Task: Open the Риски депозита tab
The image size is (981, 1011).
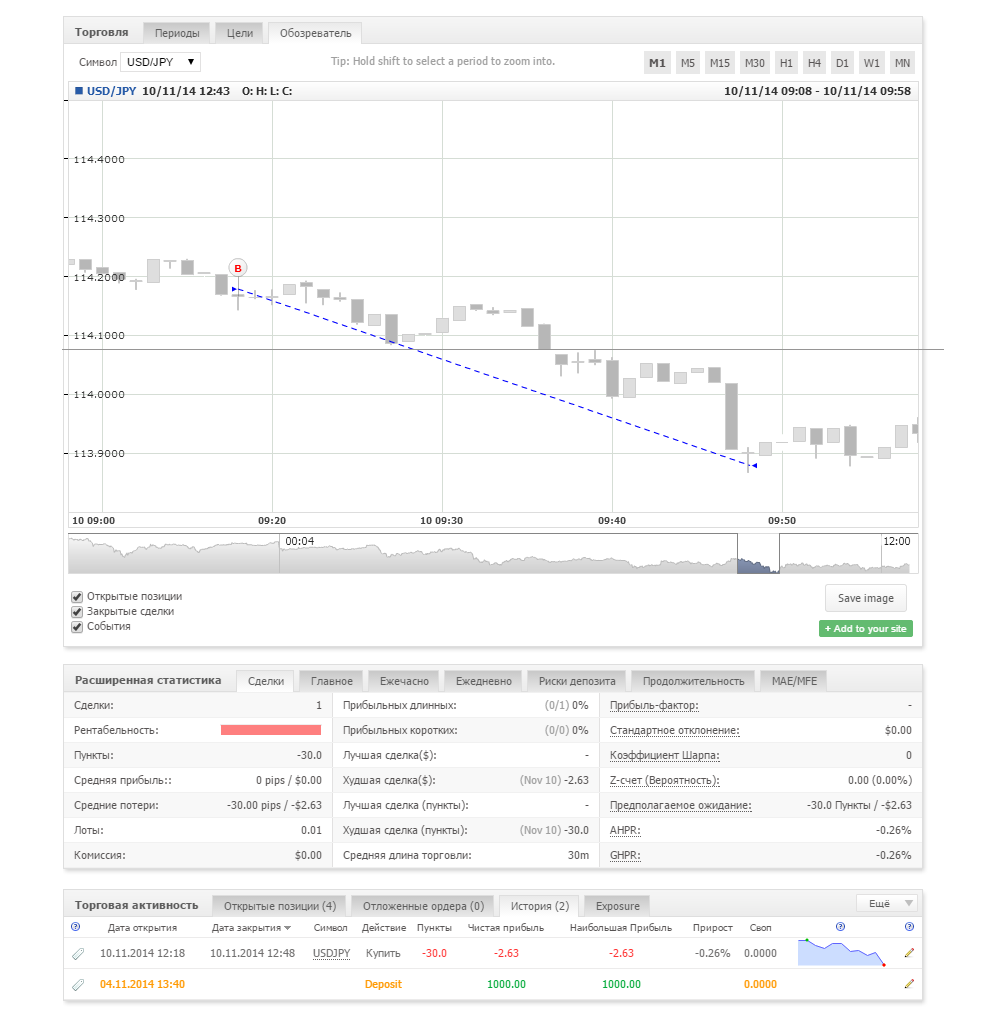Action: [577, 681]
